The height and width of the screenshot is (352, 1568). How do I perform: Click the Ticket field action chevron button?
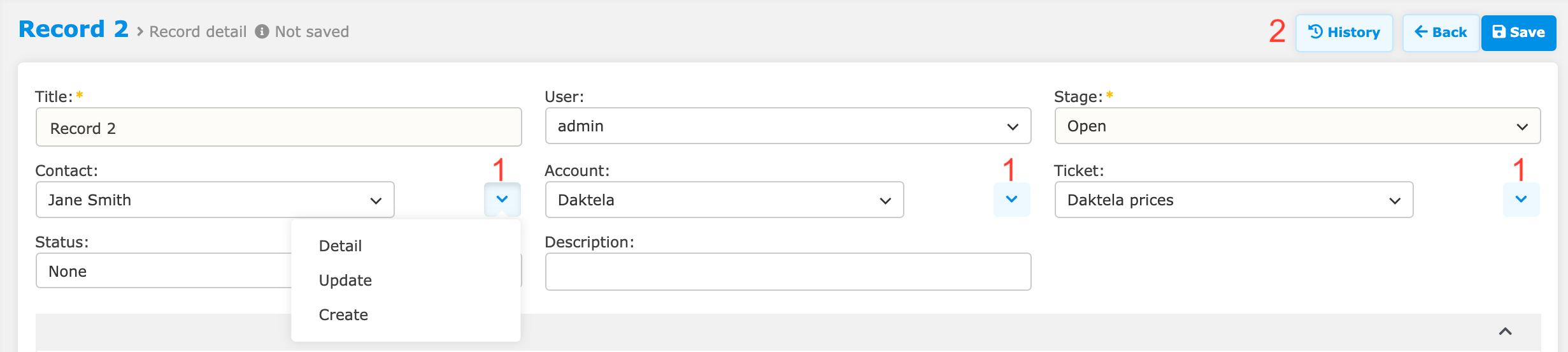pos(1521,200)
